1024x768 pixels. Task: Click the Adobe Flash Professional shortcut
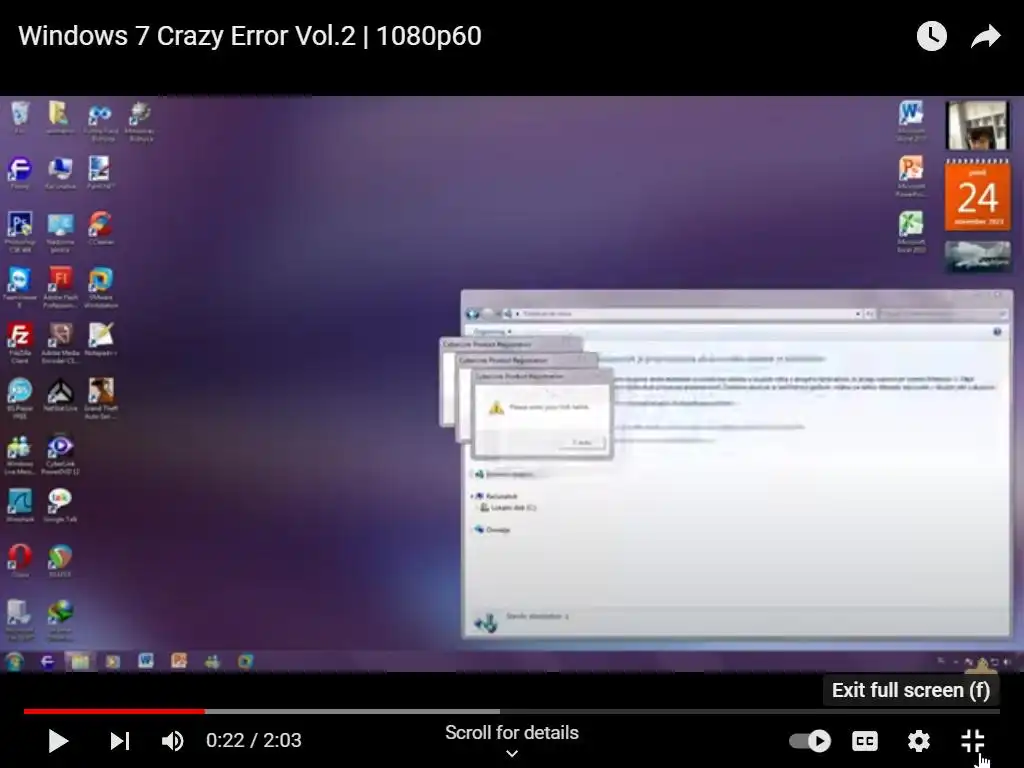coord(60,286)
